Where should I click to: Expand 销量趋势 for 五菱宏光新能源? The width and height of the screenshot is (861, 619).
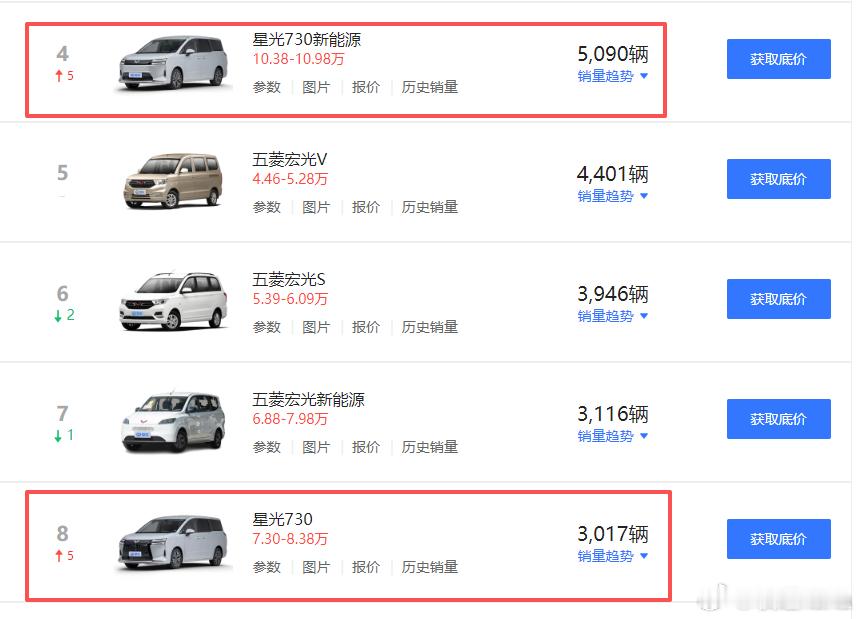pyautogui.click(x=612, y=436)
